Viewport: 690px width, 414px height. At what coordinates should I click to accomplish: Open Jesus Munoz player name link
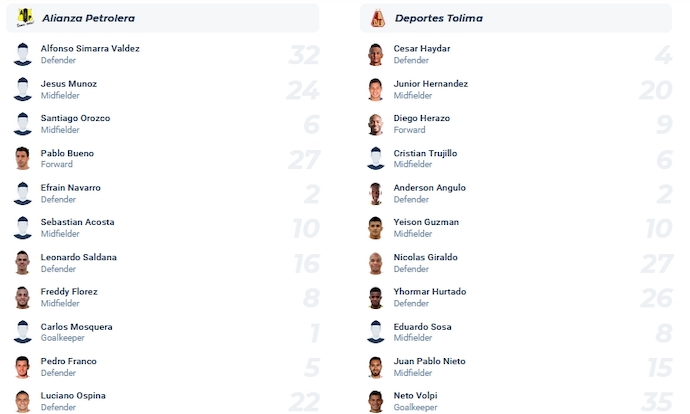pos(69,84)
